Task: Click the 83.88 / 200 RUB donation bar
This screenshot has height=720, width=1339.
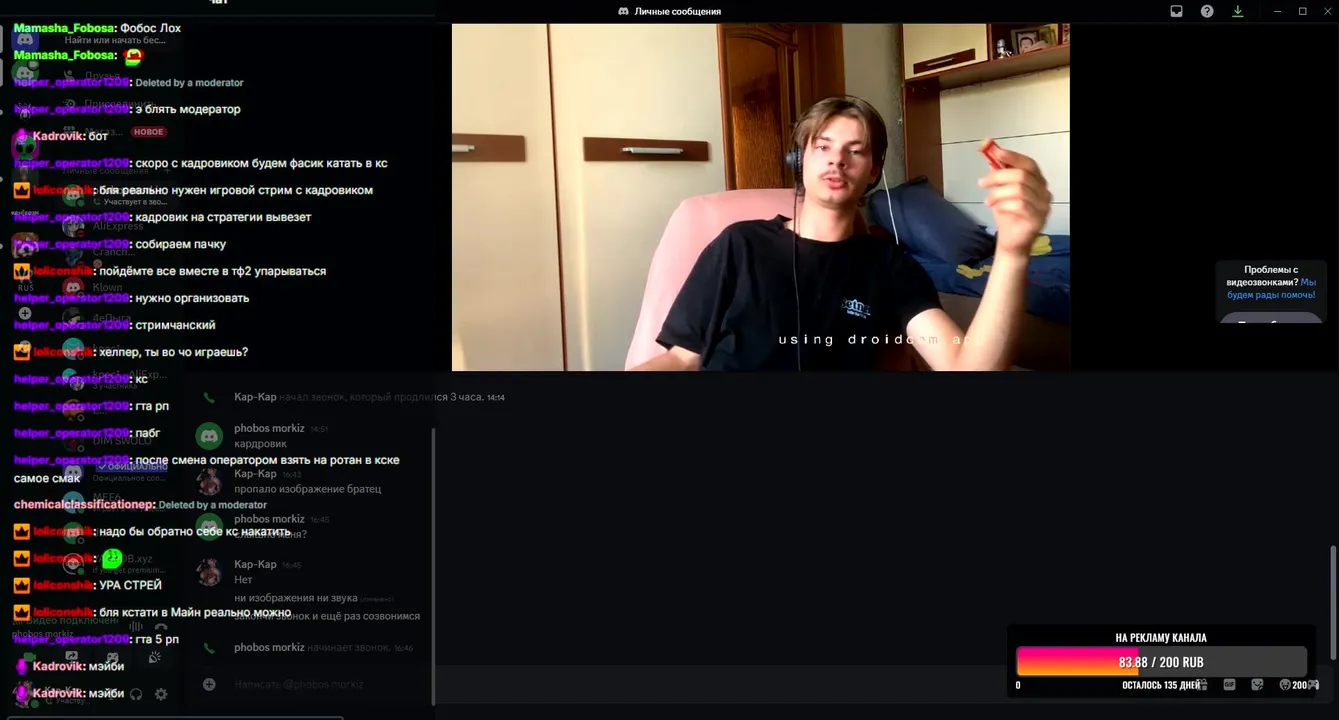Action: point(1161,662)
